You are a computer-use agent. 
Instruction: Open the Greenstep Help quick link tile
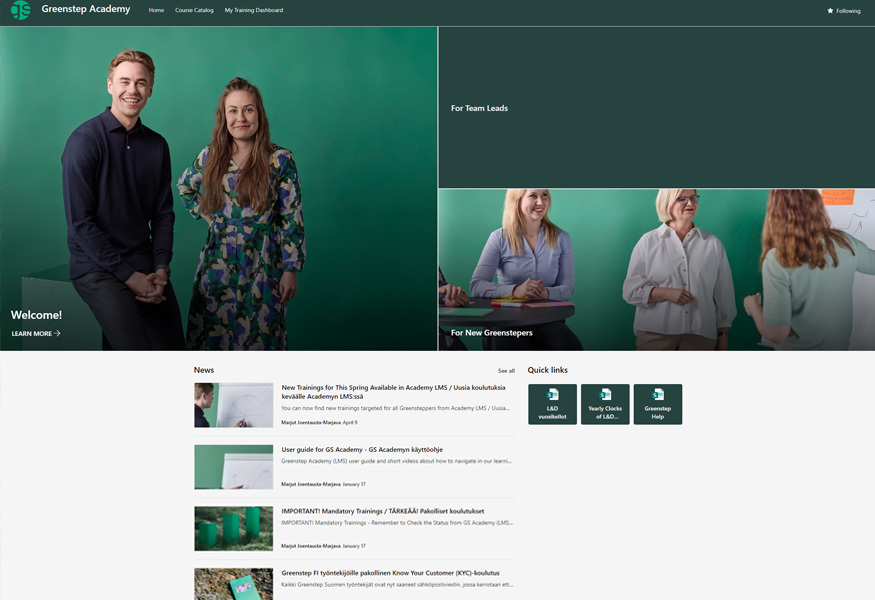click(657, 404)
